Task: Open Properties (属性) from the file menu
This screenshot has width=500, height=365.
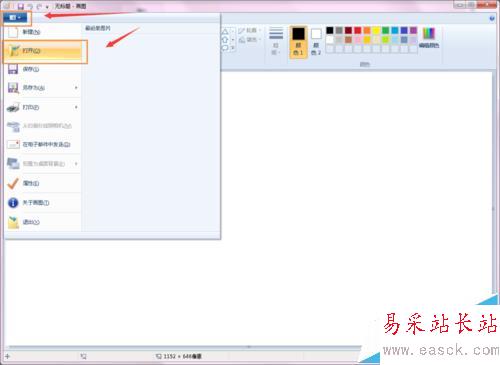Action: pyautogui.click(x=43, y=183)
